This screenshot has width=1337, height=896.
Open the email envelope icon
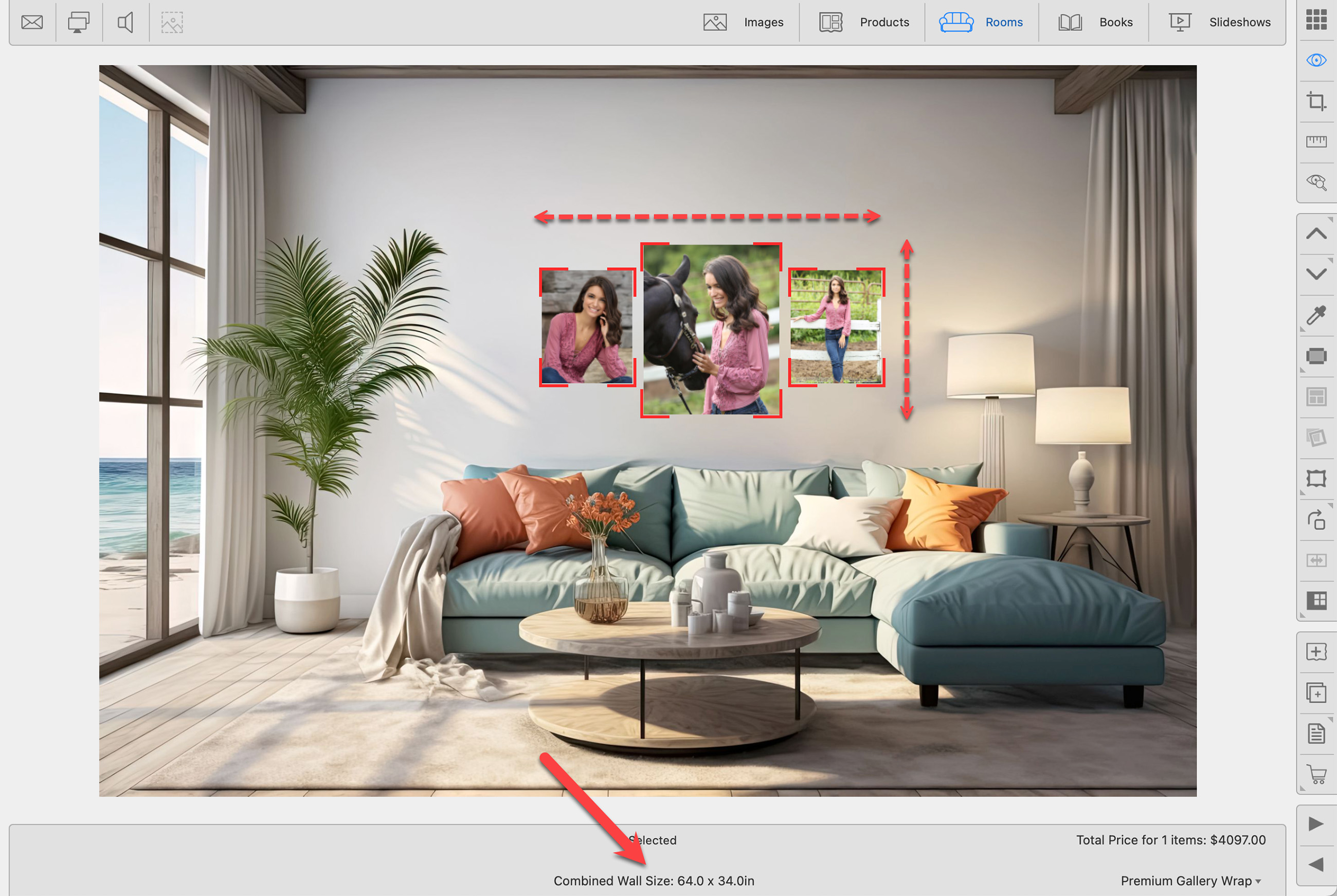pos(32,22)
